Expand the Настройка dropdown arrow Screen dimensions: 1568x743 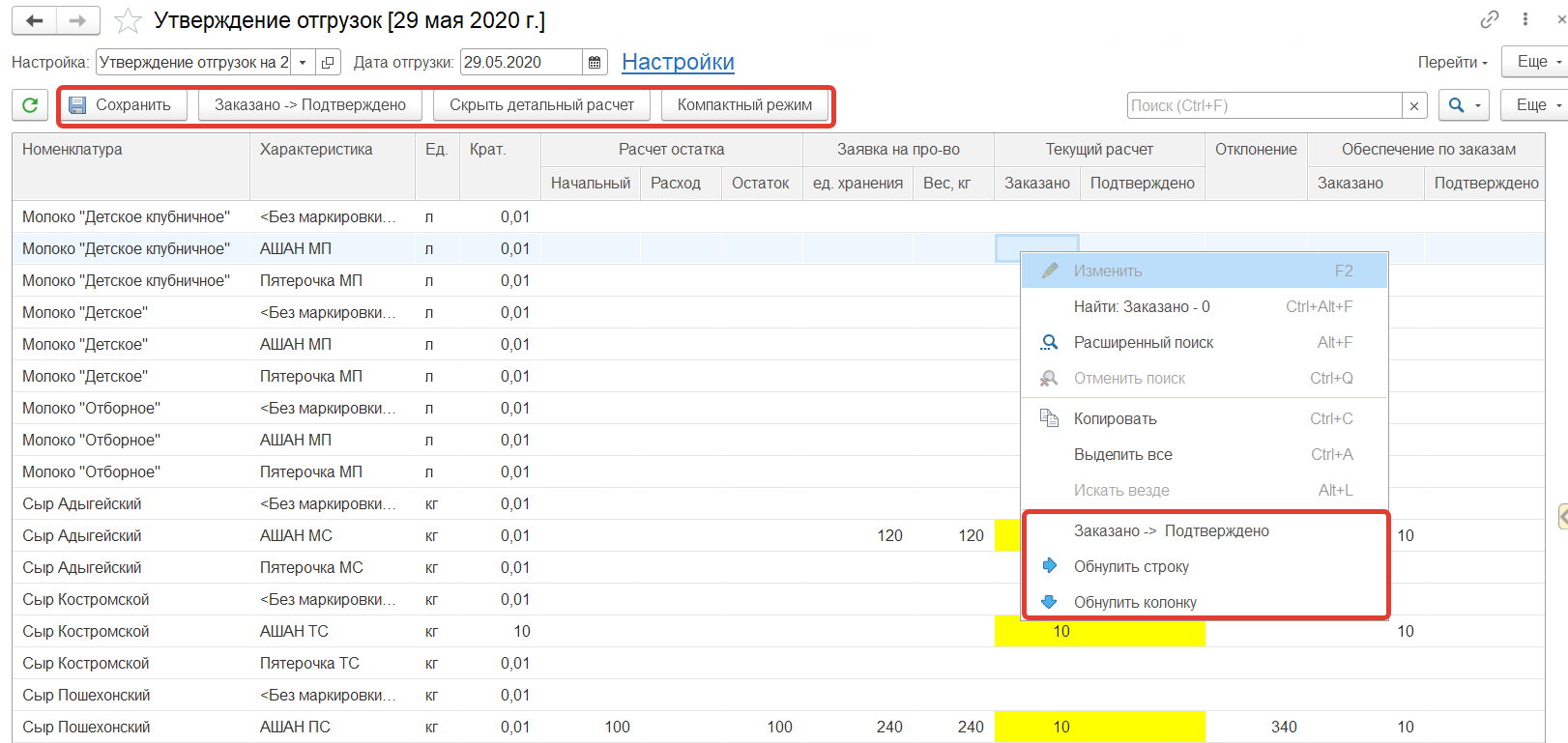(x=303, y=62)
